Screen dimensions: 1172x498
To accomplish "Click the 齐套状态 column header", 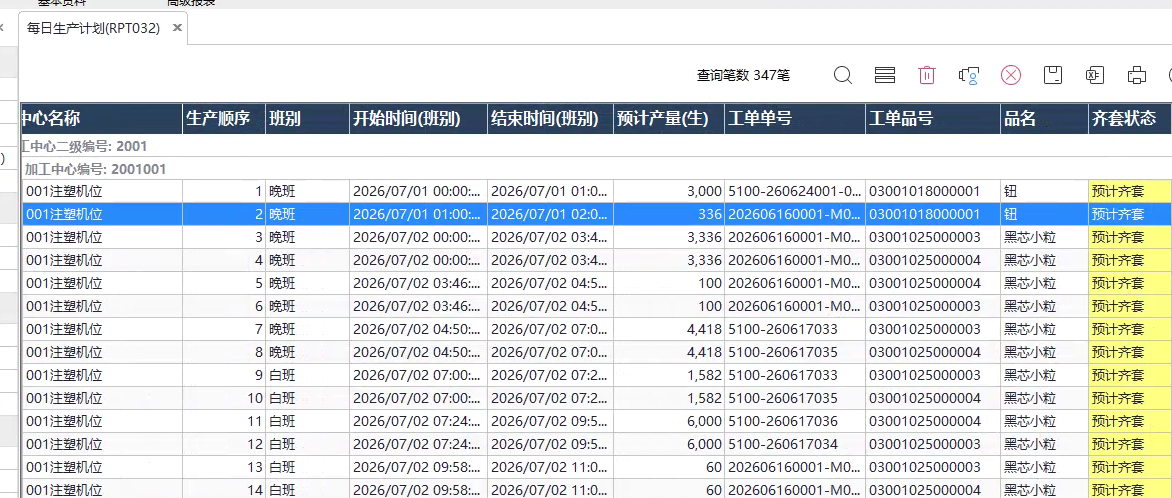I will click(1130, 118).
